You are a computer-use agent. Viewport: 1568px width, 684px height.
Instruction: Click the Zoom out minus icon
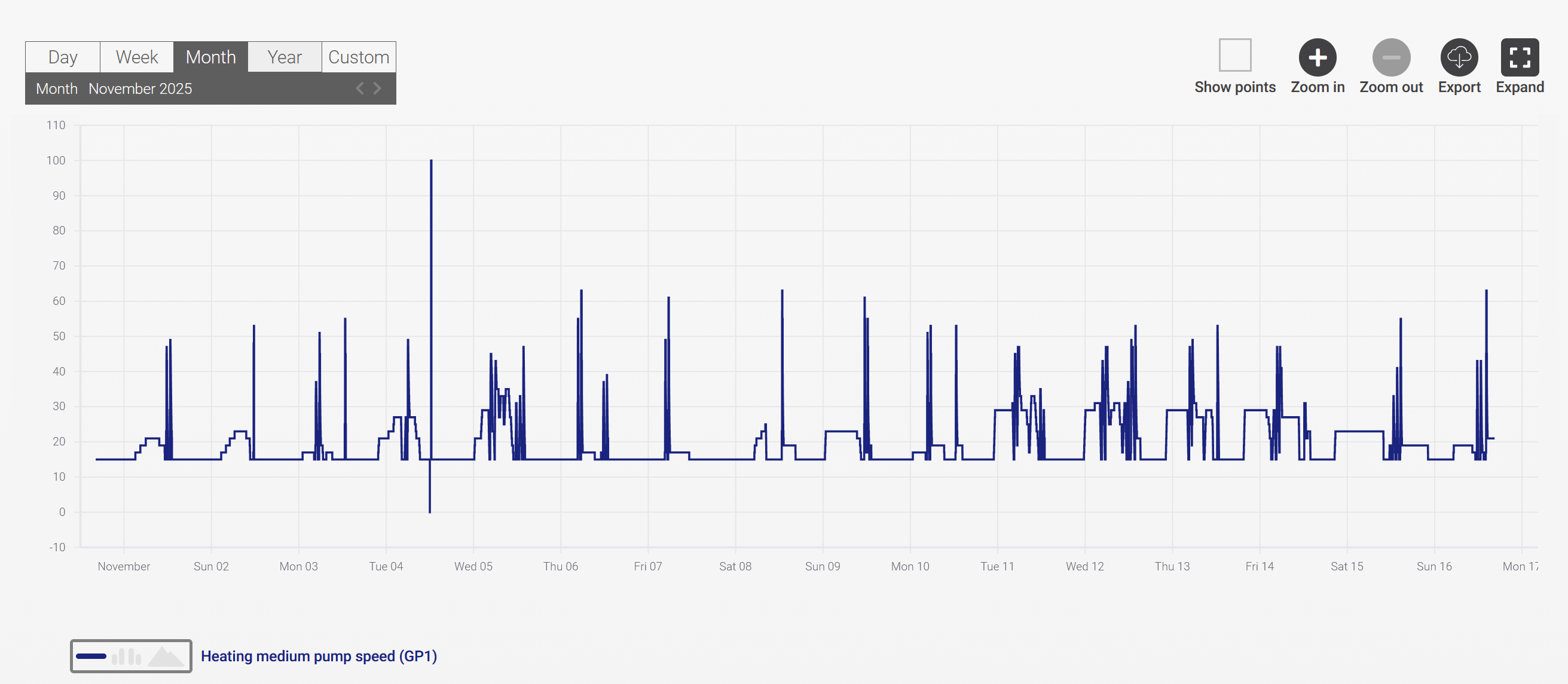[1391, 57]
